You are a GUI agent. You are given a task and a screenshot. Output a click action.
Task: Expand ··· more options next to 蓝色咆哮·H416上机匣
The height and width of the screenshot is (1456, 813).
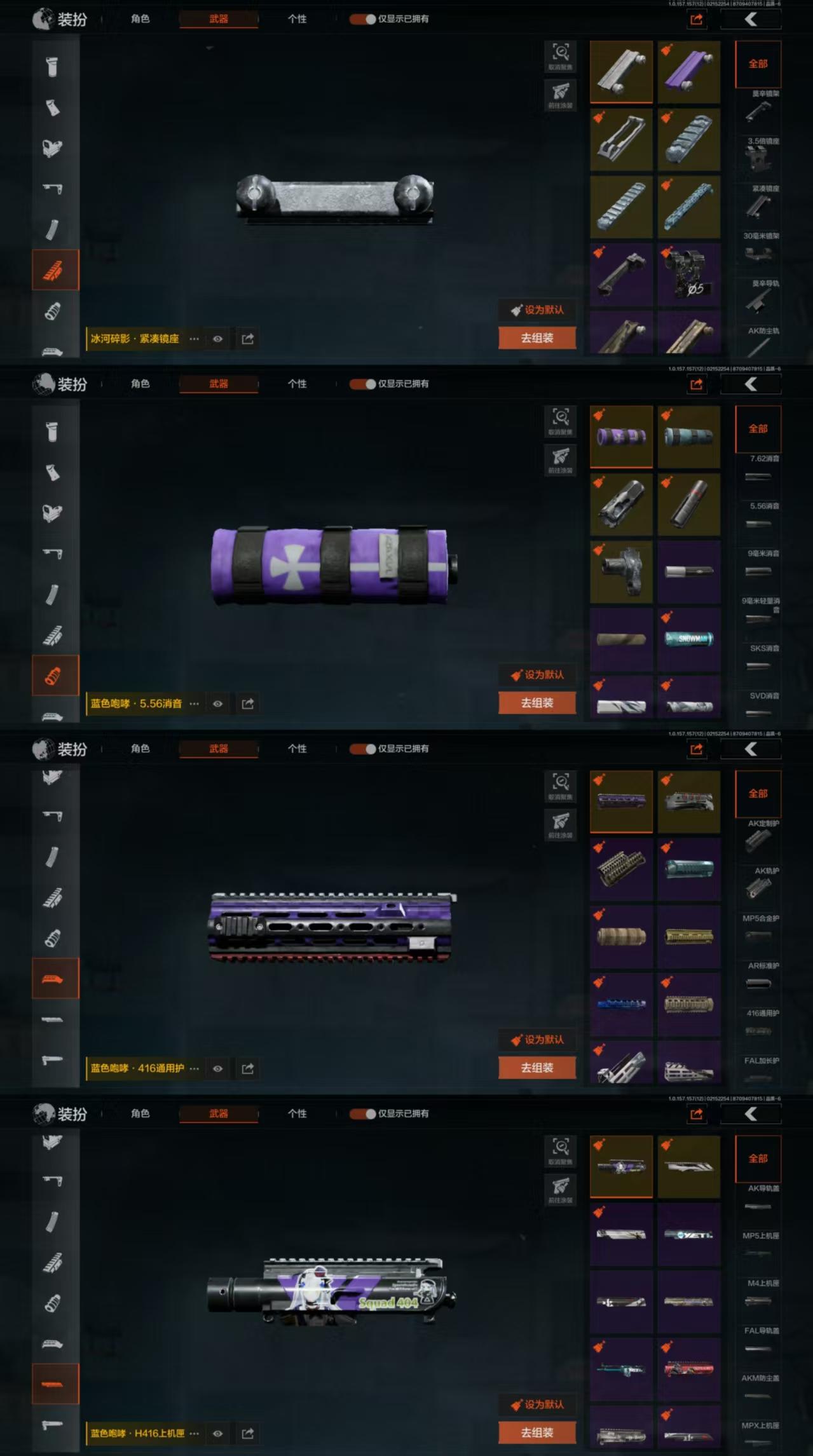tap(195, 1433)
